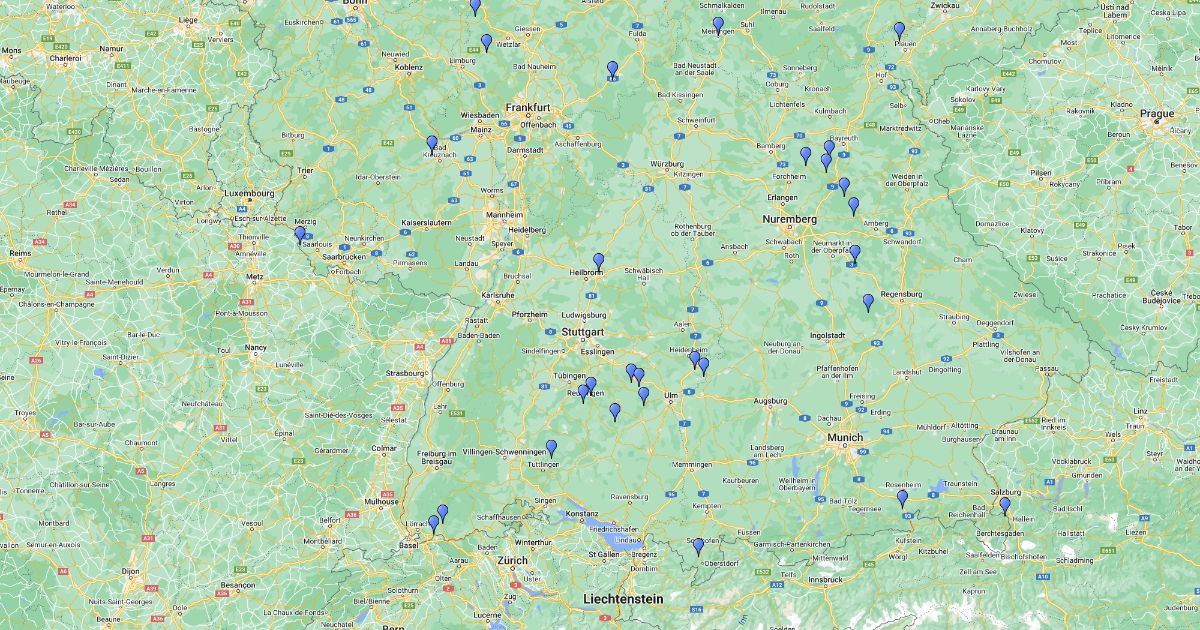Click the southern of two markers near Basel
The height and width of the screenshot is (630, 1200).
[x=434, y=523]
